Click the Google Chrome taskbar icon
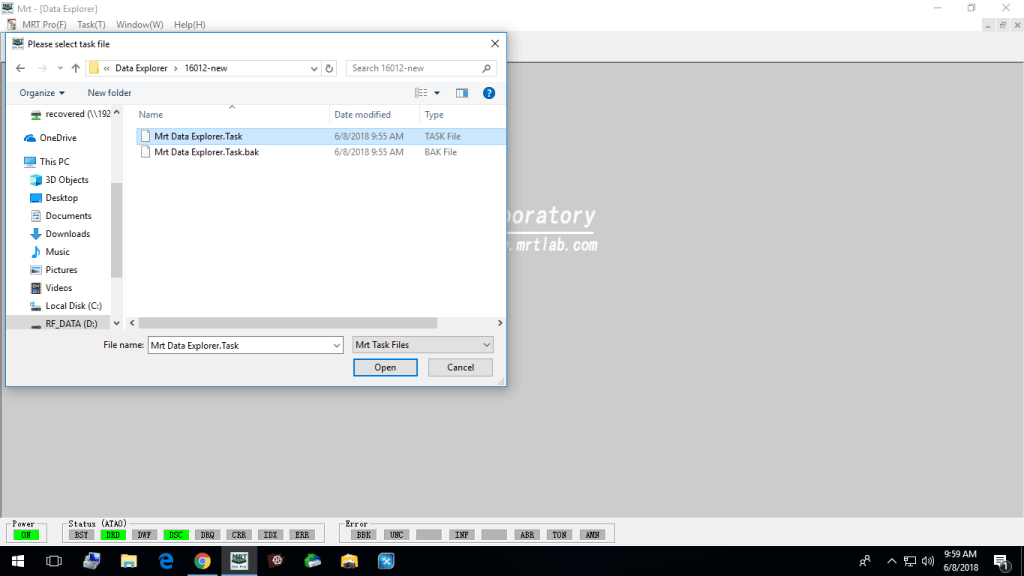Screen dimensions: 1024x576 click(x=202, y=561)
